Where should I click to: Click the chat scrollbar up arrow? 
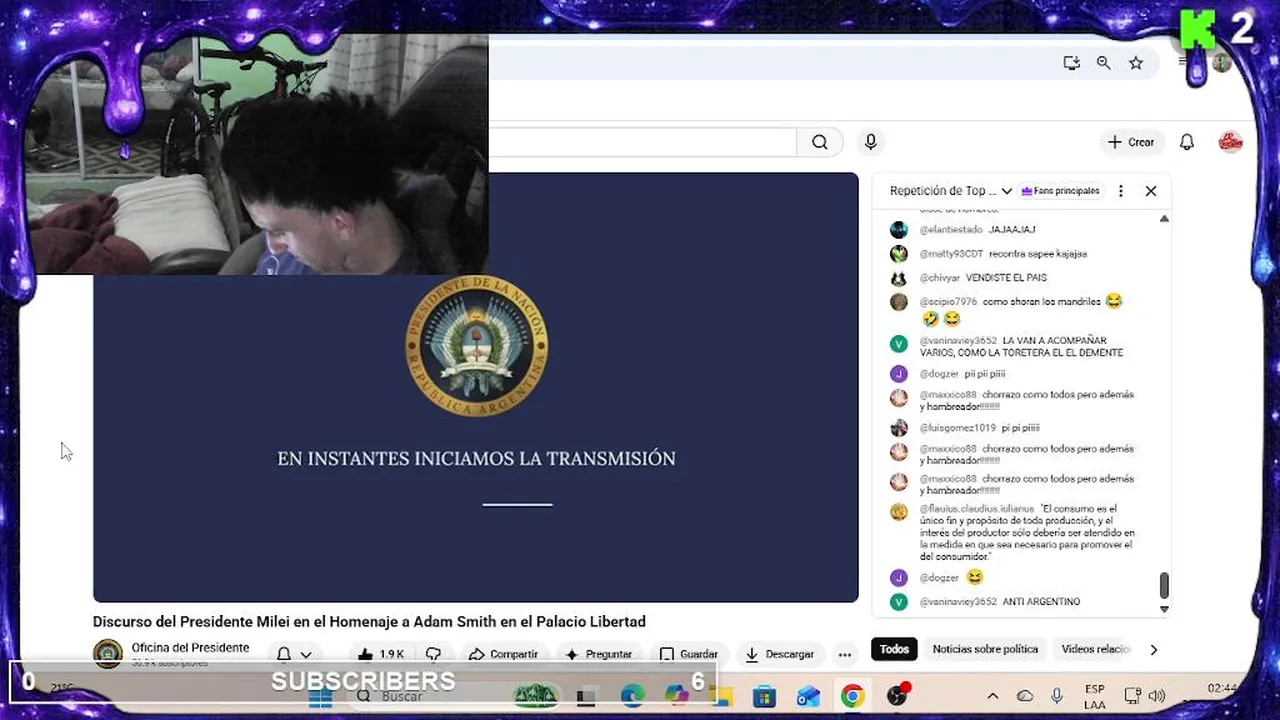[x=1164, y=219]
